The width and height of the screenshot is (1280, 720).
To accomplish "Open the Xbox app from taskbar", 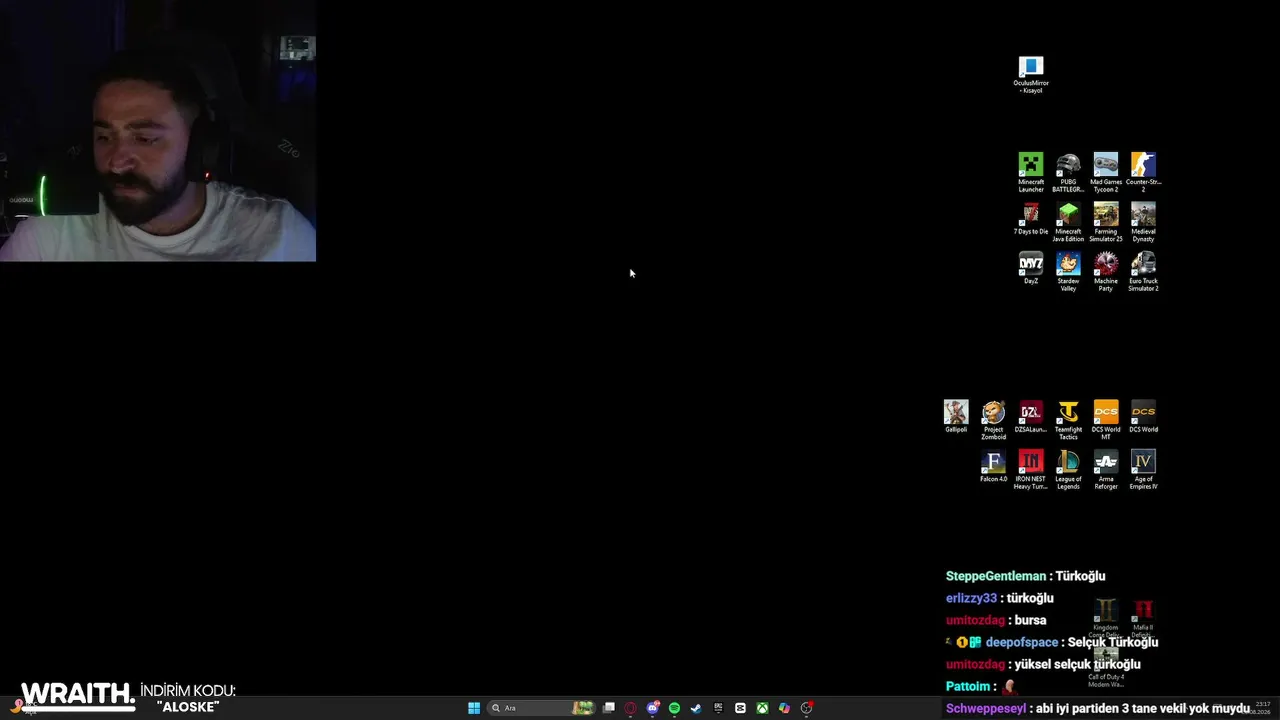I will click(x=762, y=708).
